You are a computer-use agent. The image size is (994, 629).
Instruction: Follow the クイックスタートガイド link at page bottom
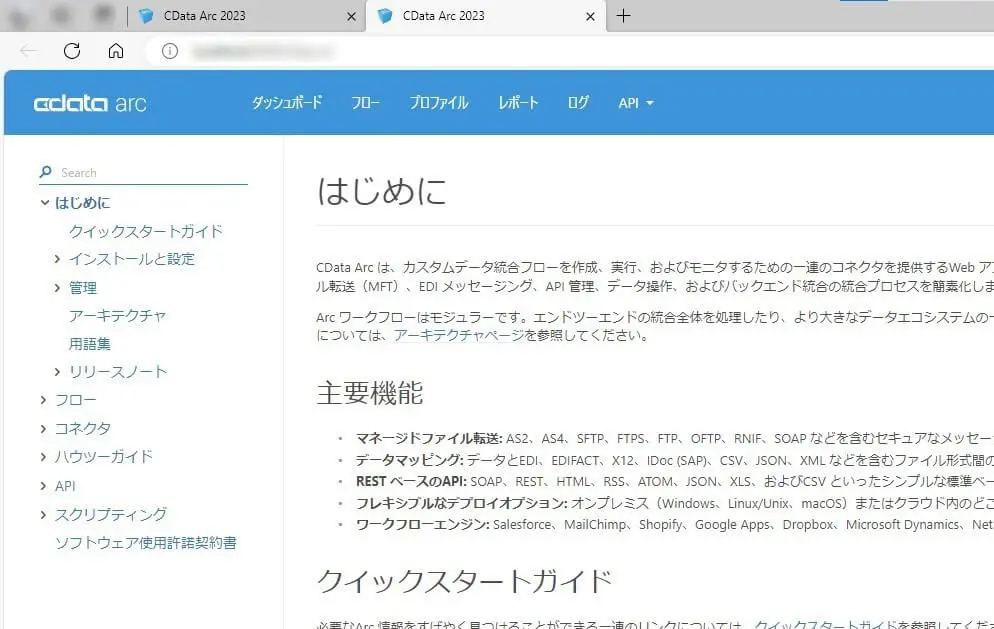(826, 625)
